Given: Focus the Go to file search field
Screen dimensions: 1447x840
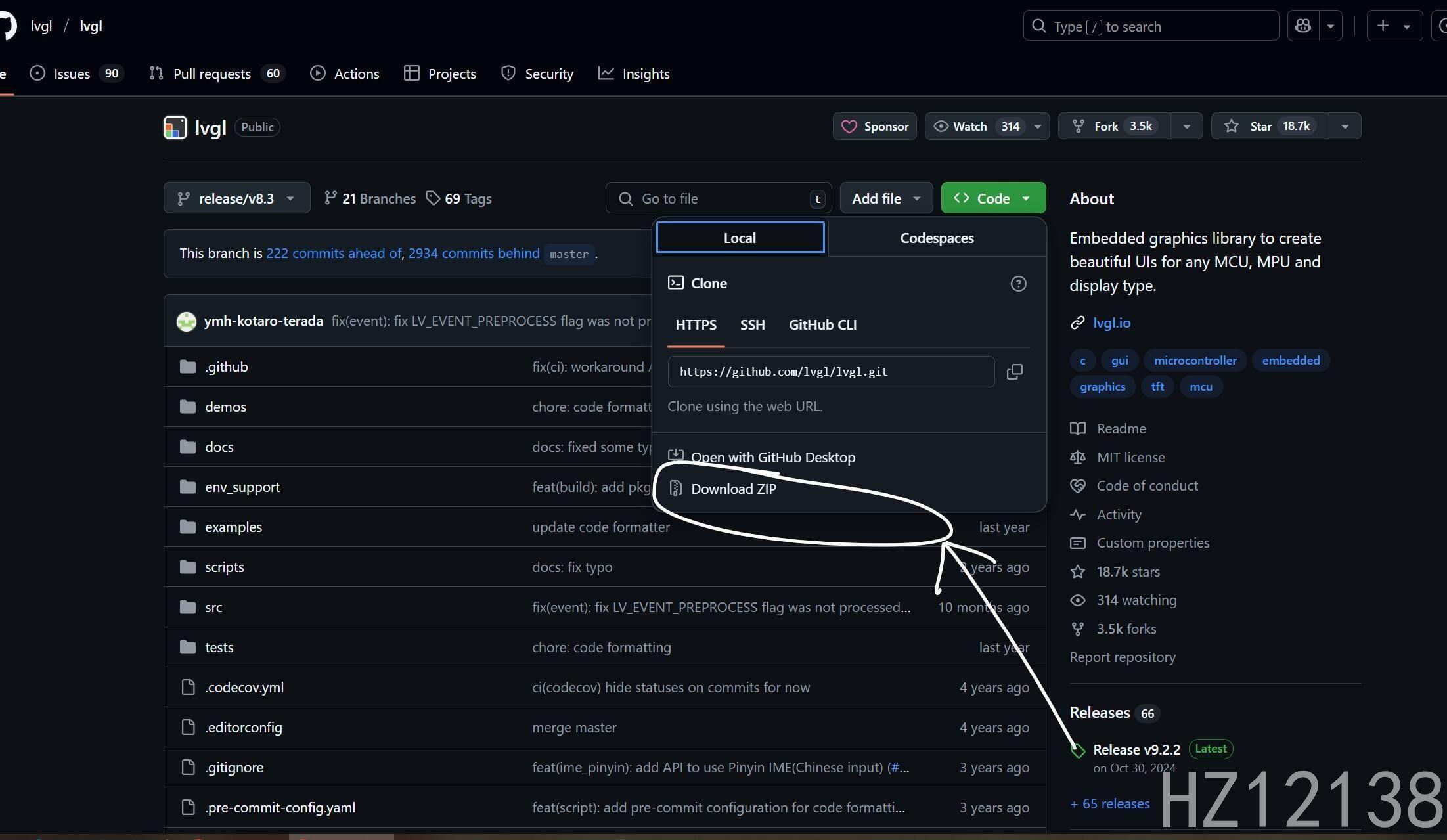Looking at the screenshot, I should coord(719,198).
